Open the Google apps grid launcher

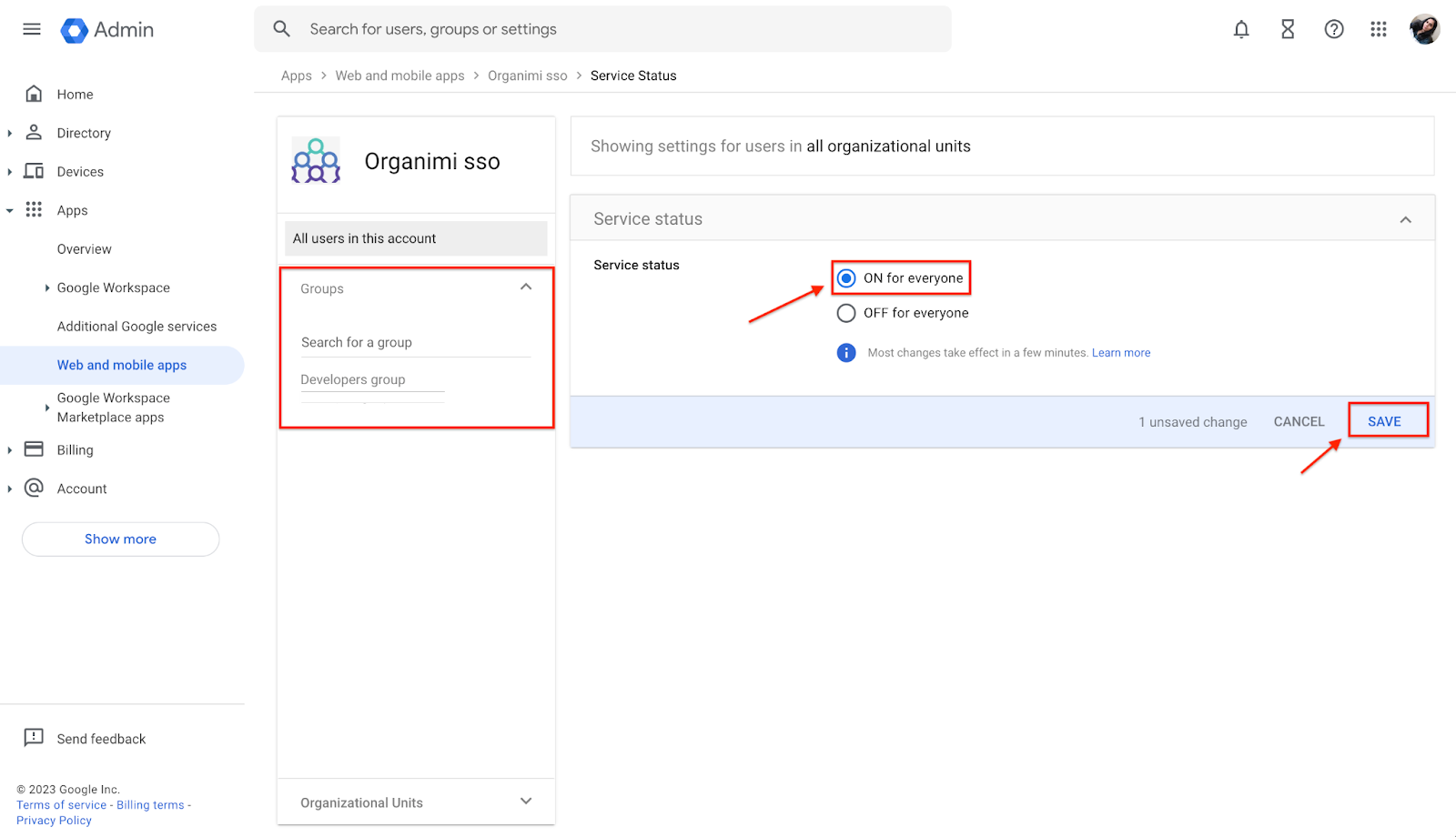click(x=1378, y=28)
